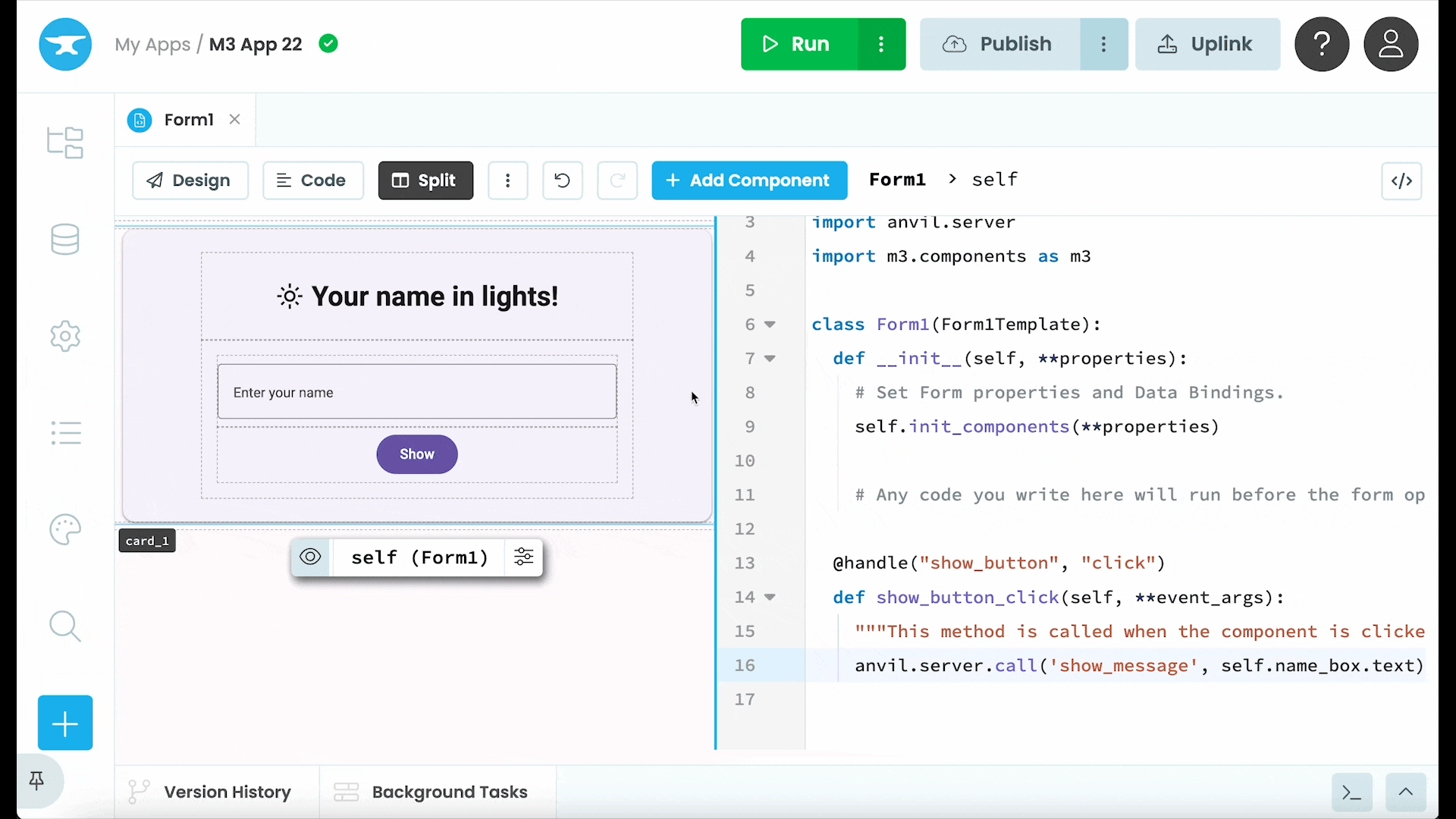Open the Theme palette panel
This screenshot has width=1456, height=819.
point(65,530)
